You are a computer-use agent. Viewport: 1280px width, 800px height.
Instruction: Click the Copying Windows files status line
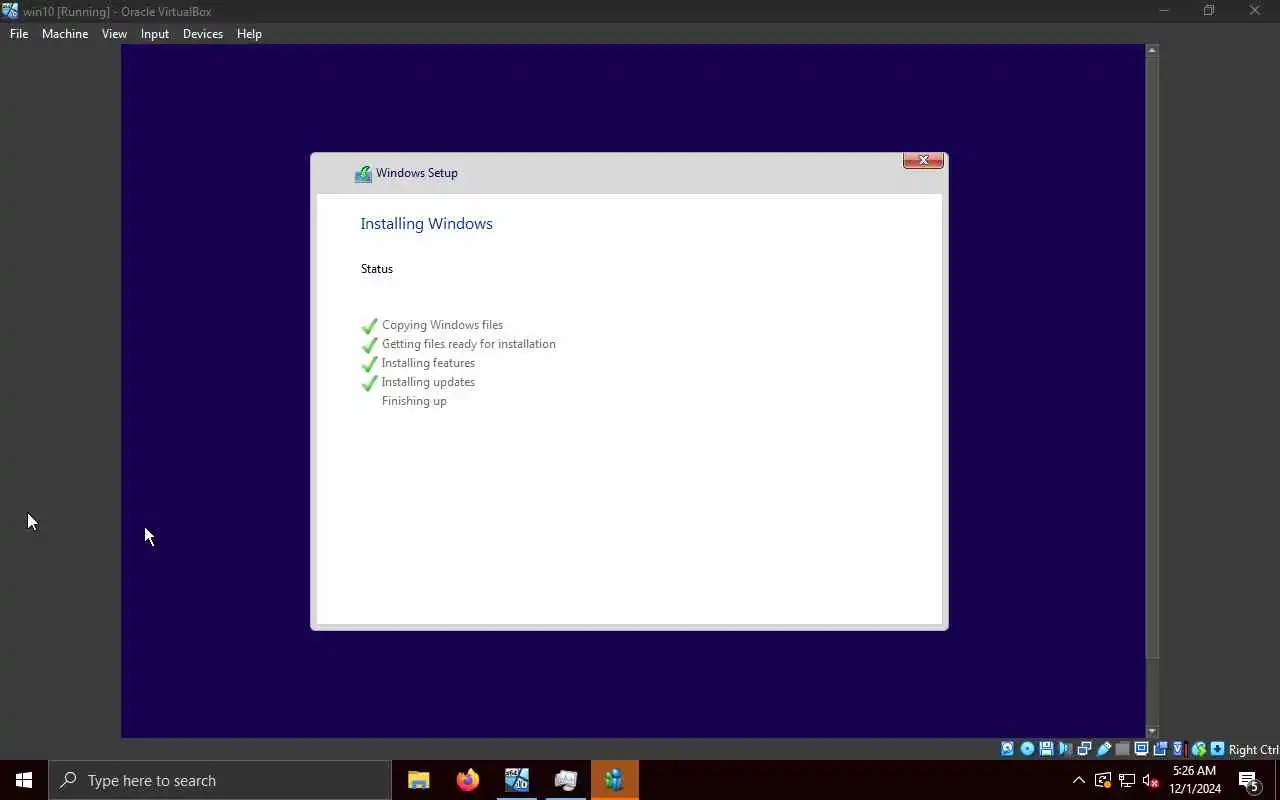click(442, 325)
